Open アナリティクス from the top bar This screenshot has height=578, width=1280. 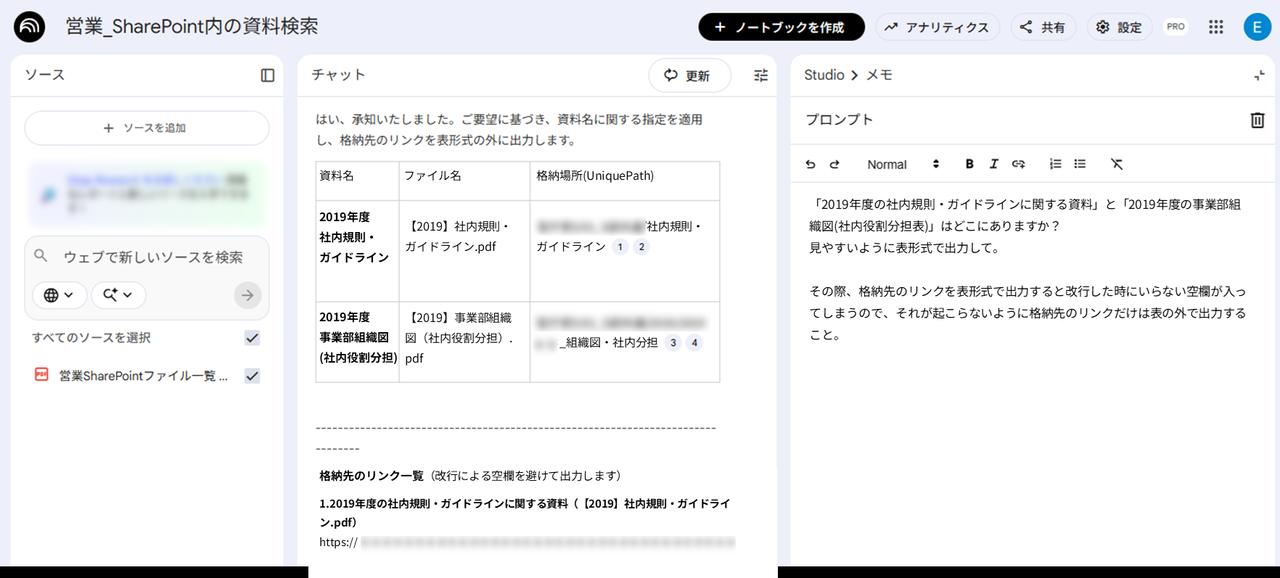[937, 27]
